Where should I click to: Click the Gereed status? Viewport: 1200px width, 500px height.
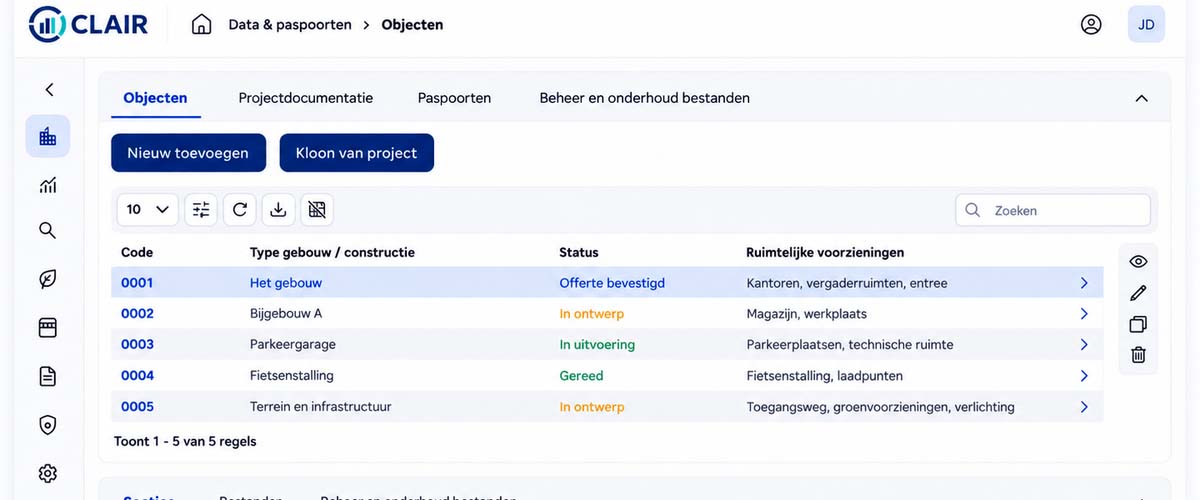point(581,376)
